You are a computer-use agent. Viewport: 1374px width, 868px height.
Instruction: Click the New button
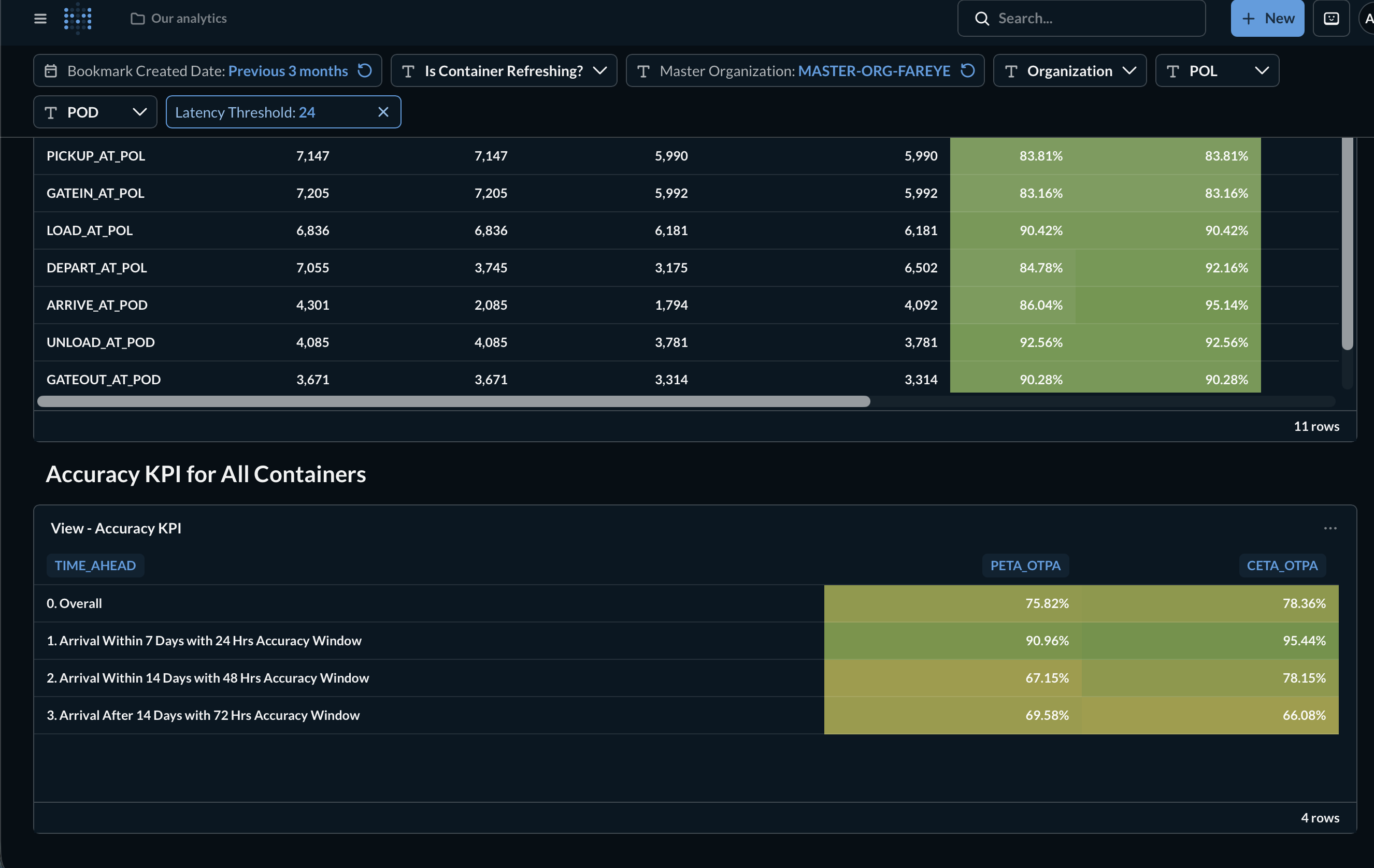[1267, 18]
